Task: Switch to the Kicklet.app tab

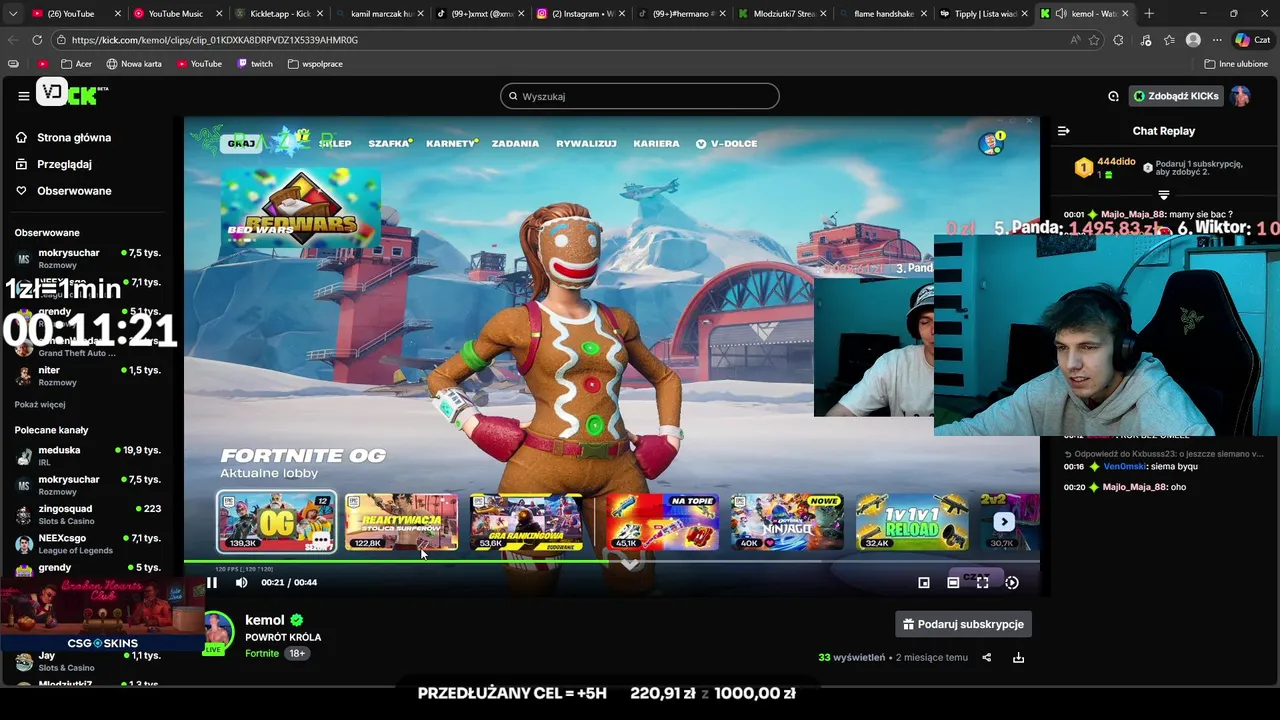Action: pos(277,14)
